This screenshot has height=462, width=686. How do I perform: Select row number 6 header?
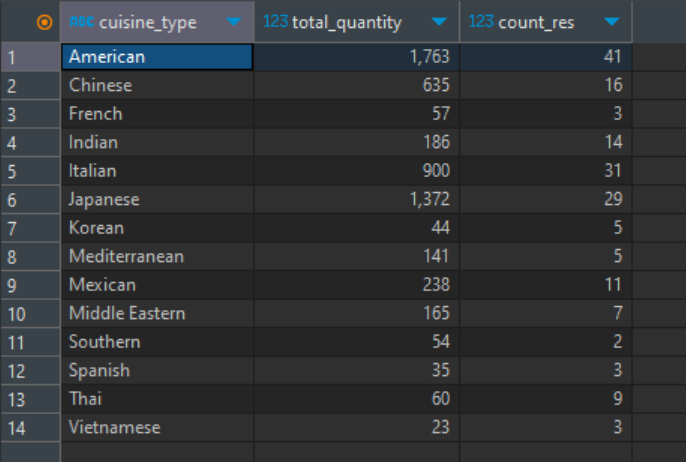pos(30,200)
